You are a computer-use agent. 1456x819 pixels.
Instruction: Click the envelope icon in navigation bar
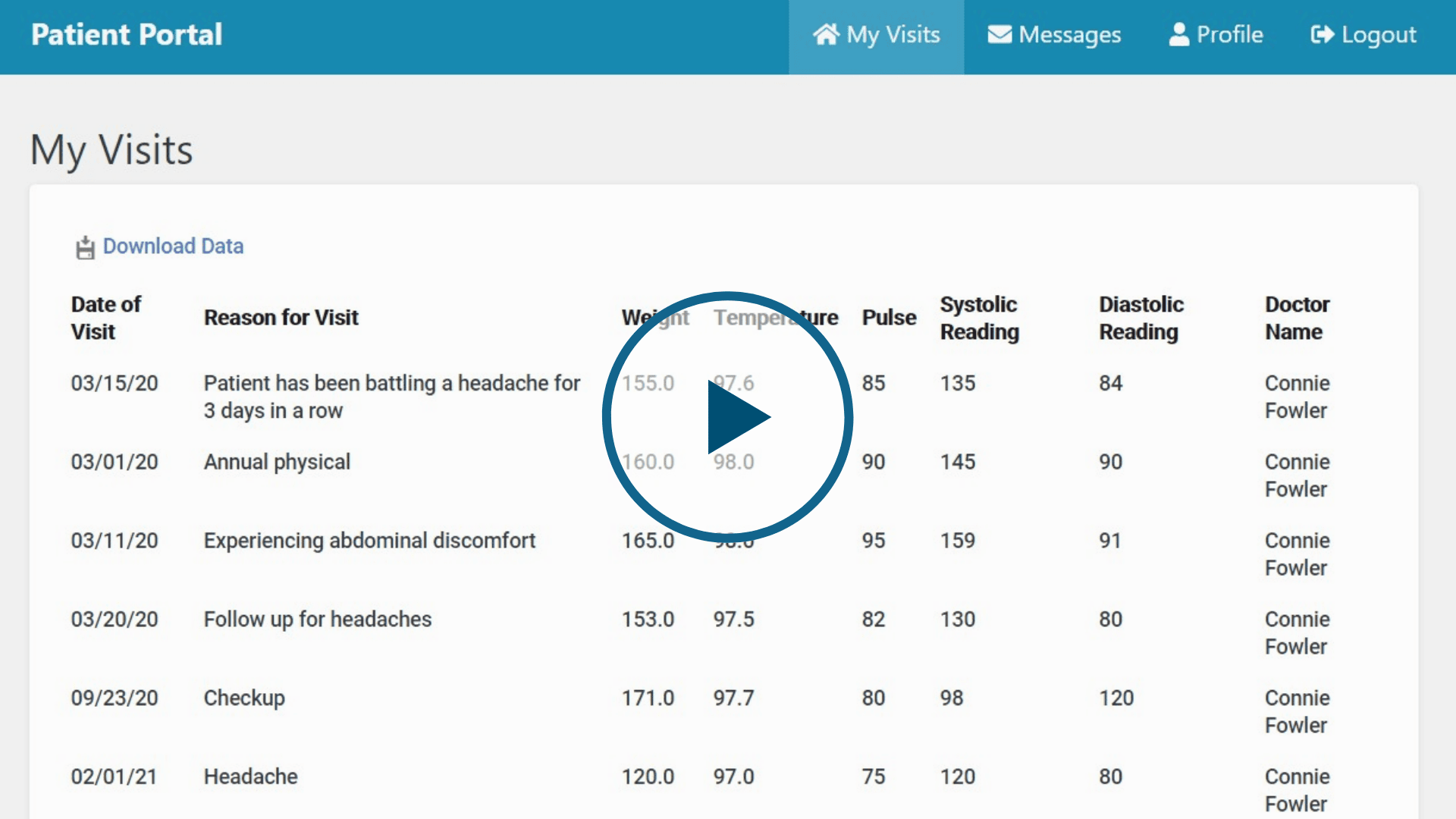[x=999, y=34]
